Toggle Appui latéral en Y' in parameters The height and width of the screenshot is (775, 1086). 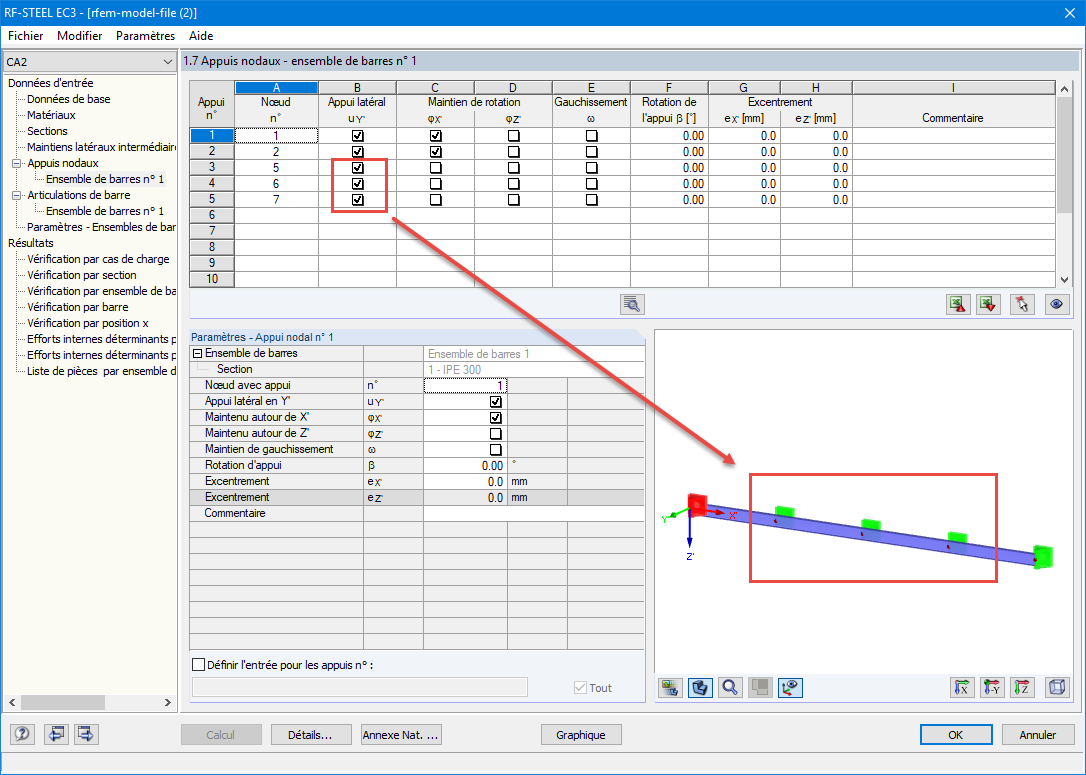pyautogui.click(x=495, y=402)
